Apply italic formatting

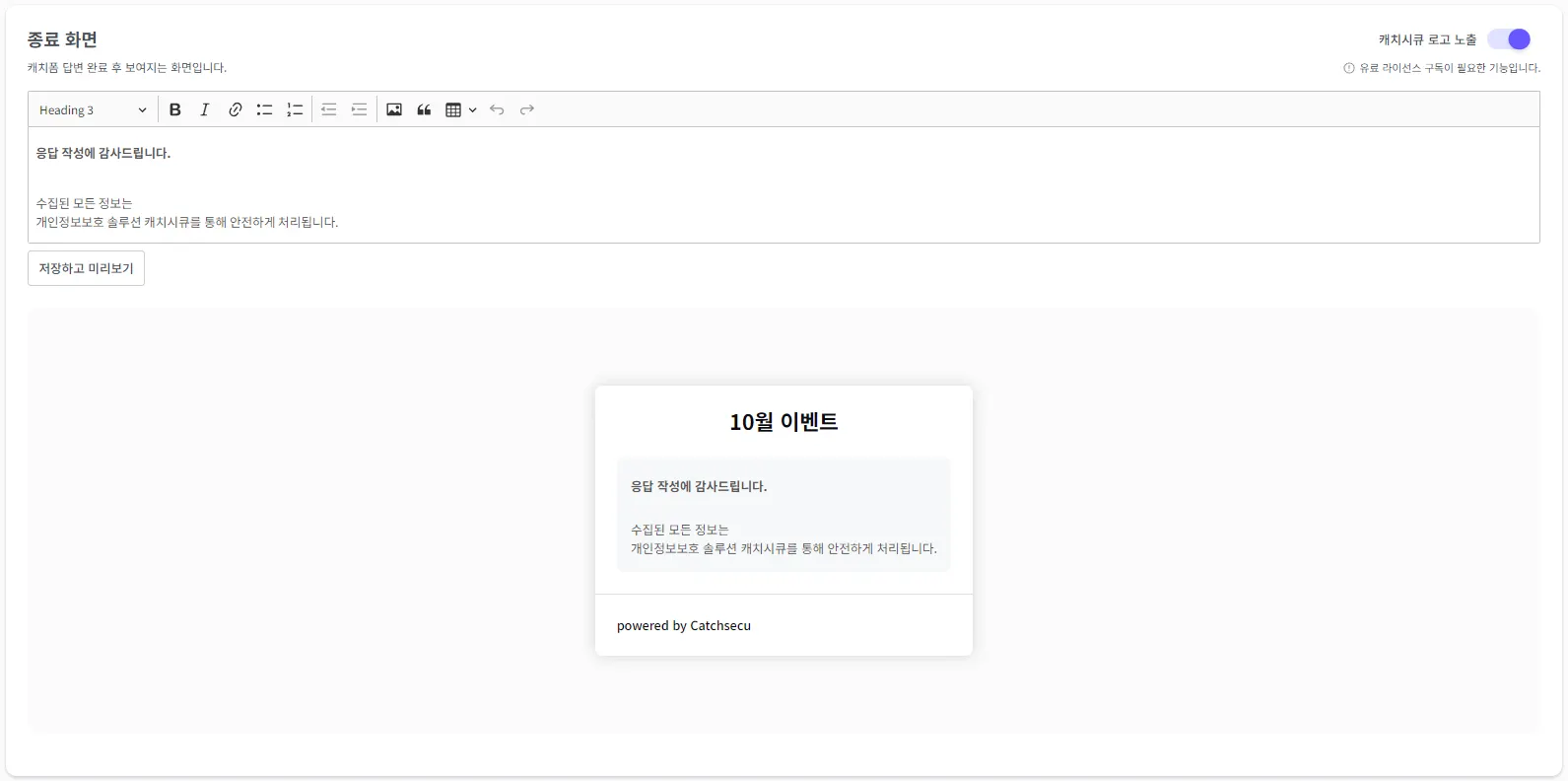(x=205, y=109)
